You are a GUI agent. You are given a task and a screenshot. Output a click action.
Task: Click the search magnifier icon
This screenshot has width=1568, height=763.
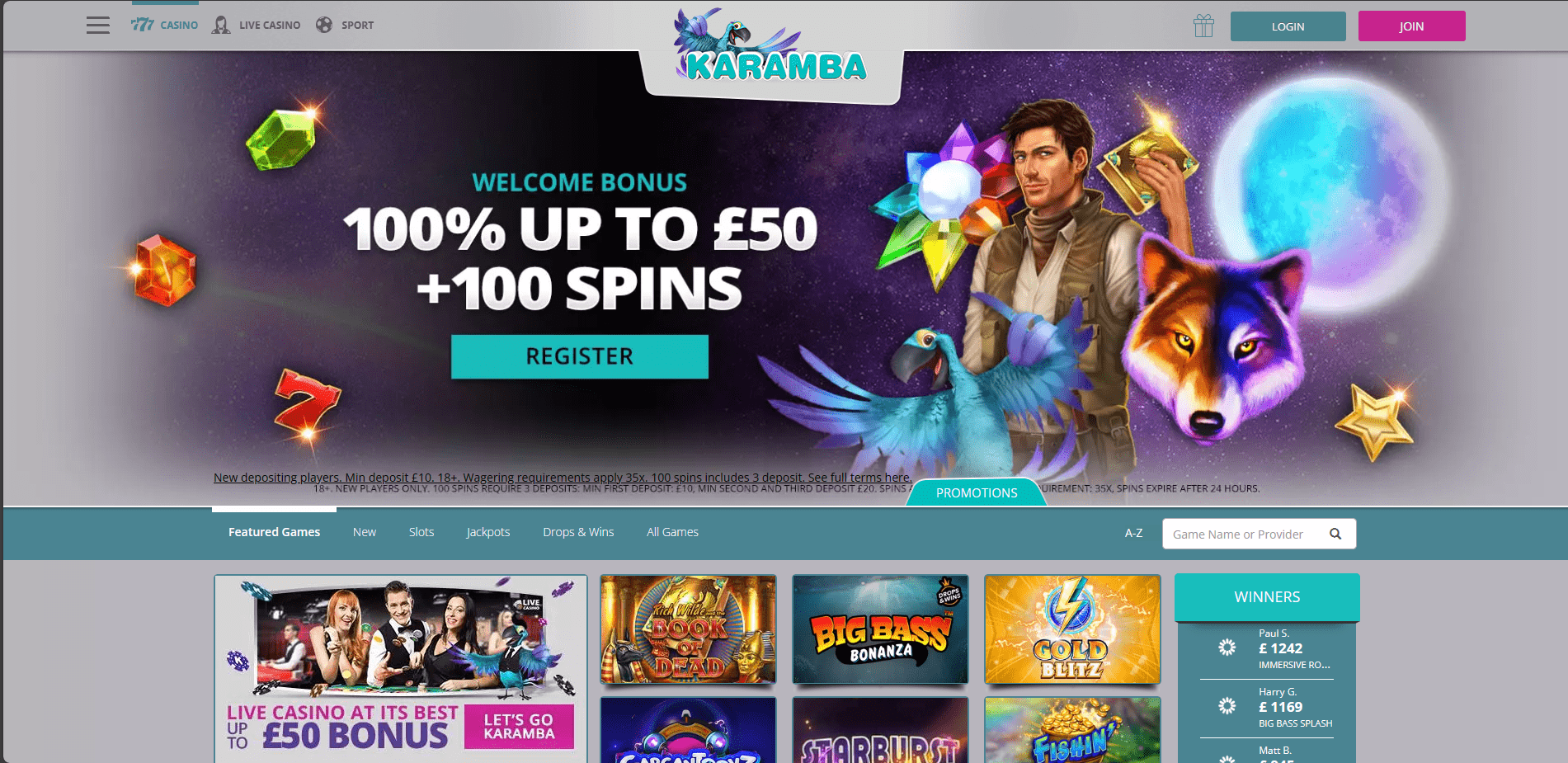[1335, 534]
